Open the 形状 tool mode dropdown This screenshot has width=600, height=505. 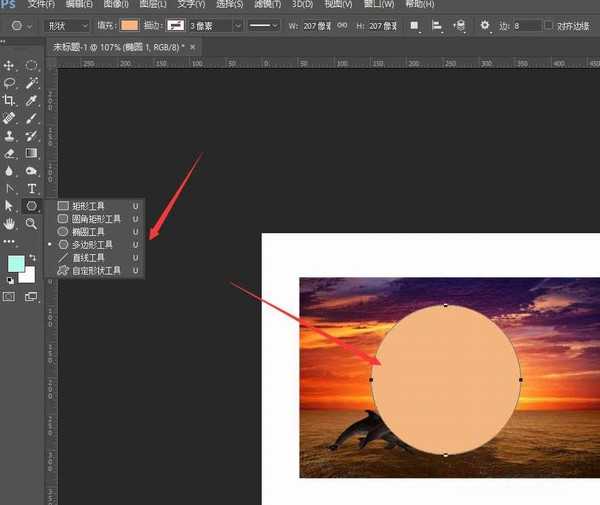pyautogui.click(x=68, y=25)
